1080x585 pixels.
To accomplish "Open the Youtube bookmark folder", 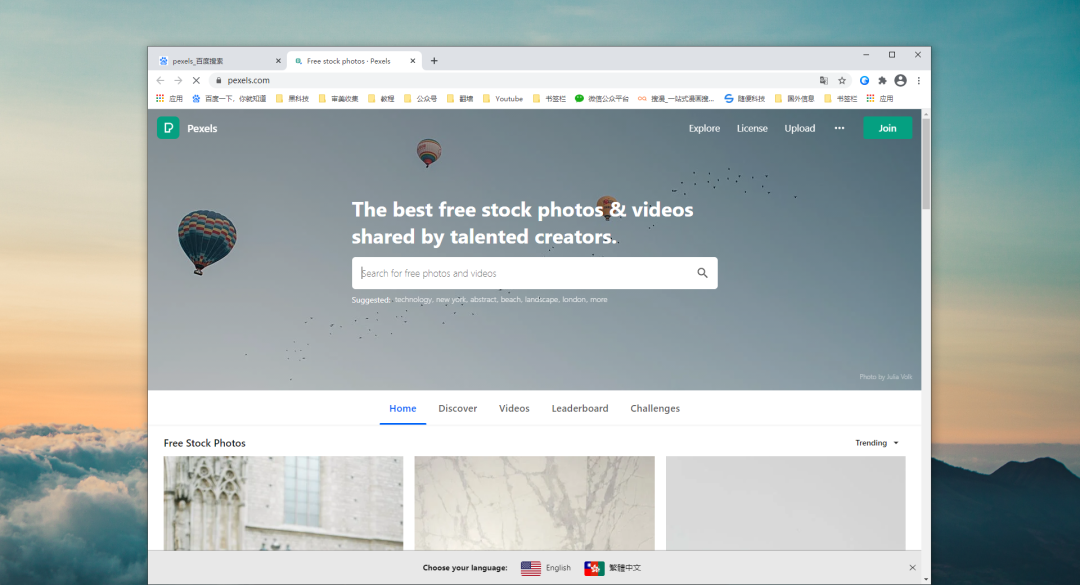I will (503, 99).
